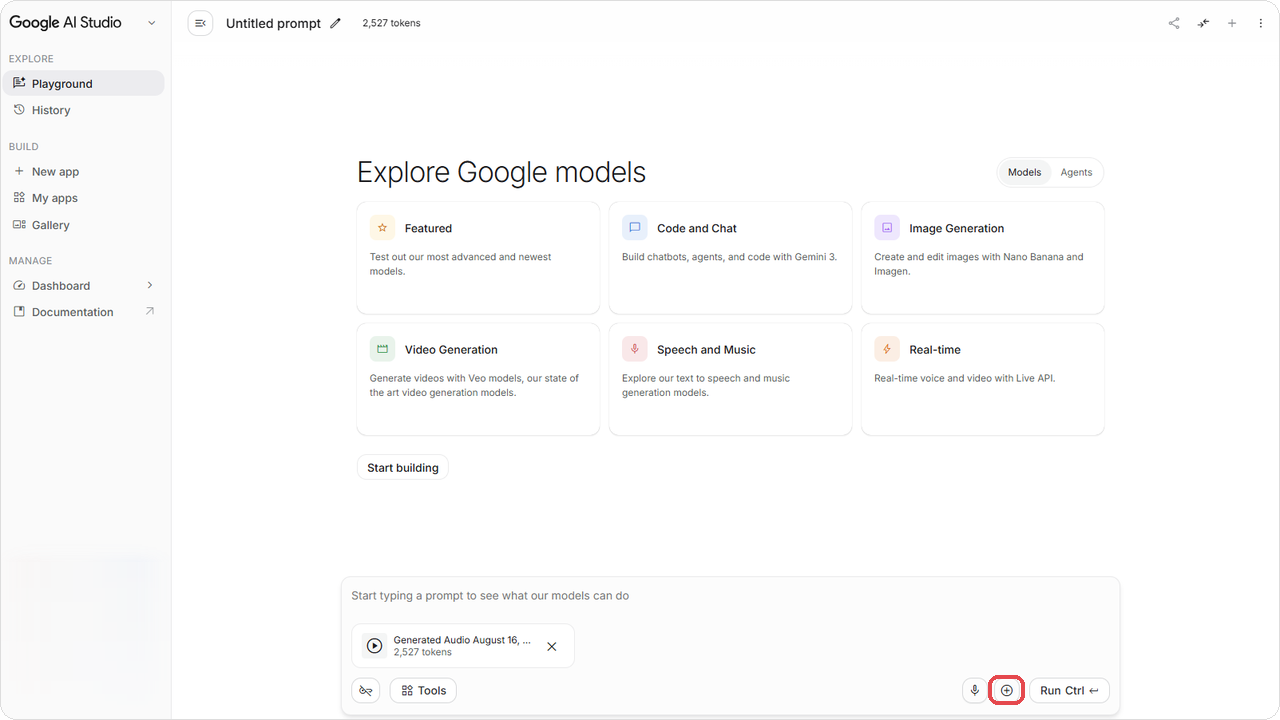The width and height of the screenshot is (1280, 720).
Task: Expand the Dashboard chevron
Action: (150, 286)
